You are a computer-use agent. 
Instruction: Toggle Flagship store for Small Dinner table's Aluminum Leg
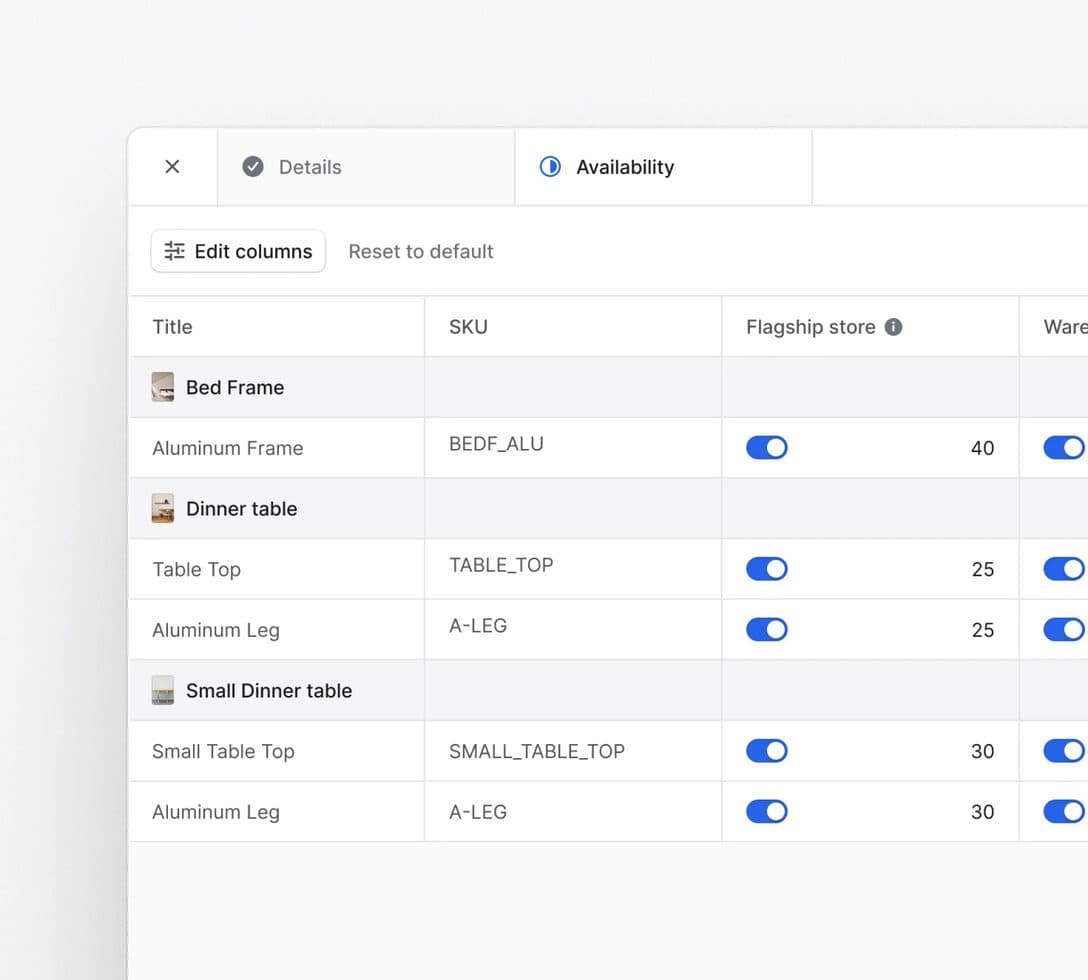coord(767,811)
